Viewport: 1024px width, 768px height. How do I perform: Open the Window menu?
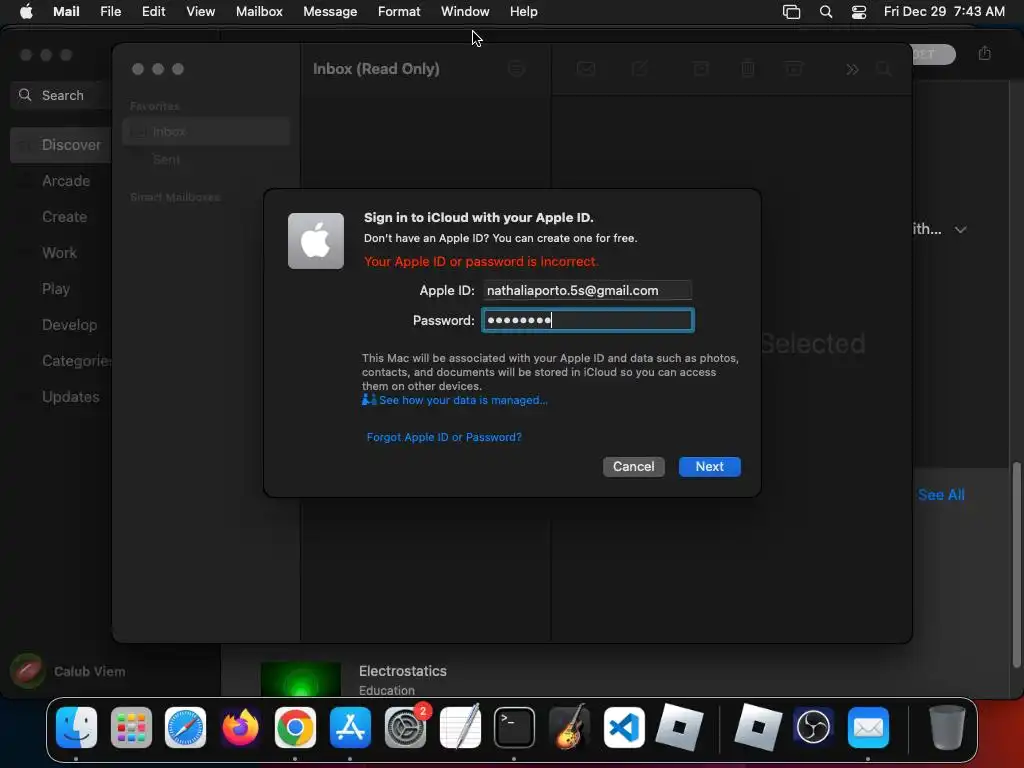(465, 11)
